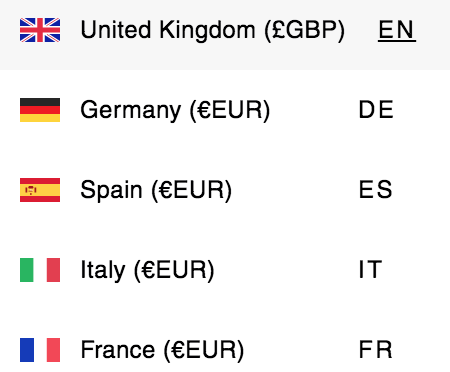The width and height of the screenshot is (450, 372).
Task: Click the Italian green-white-red flag icon
Action: point(40,270)
